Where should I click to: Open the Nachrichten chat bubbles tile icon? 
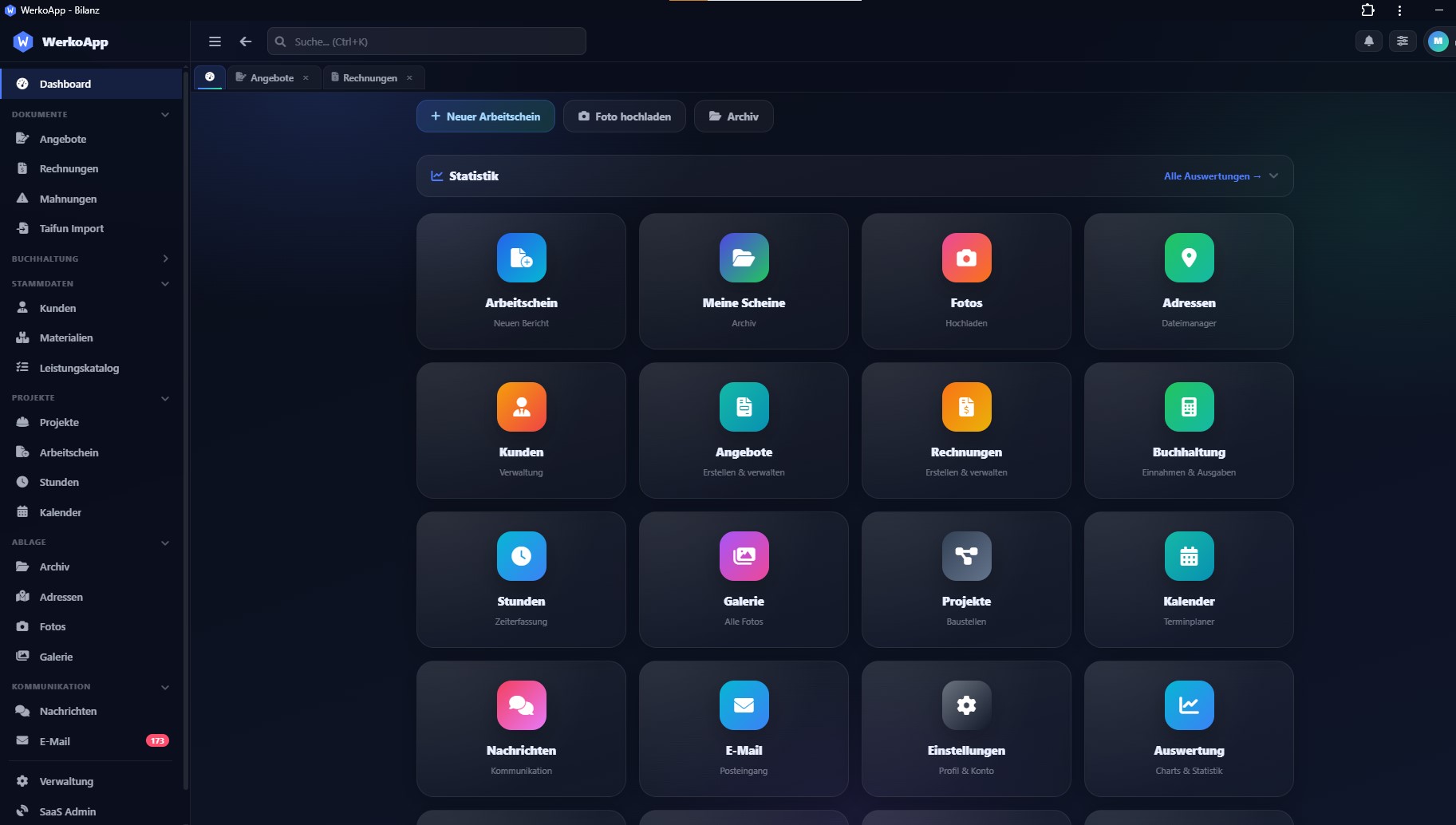521,705
